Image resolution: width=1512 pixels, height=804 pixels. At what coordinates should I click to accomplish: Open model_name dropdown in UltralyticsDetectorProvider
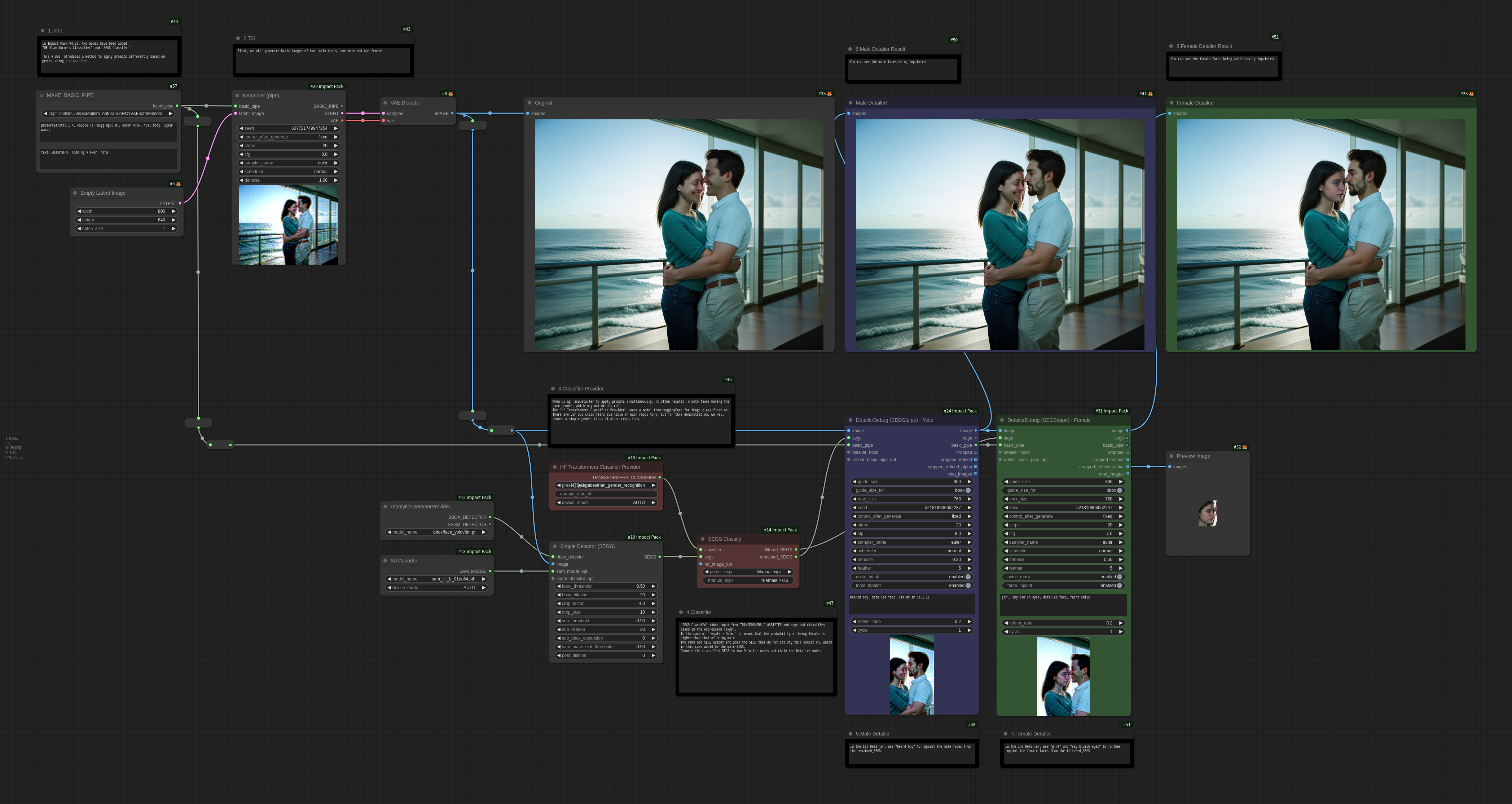437,532
